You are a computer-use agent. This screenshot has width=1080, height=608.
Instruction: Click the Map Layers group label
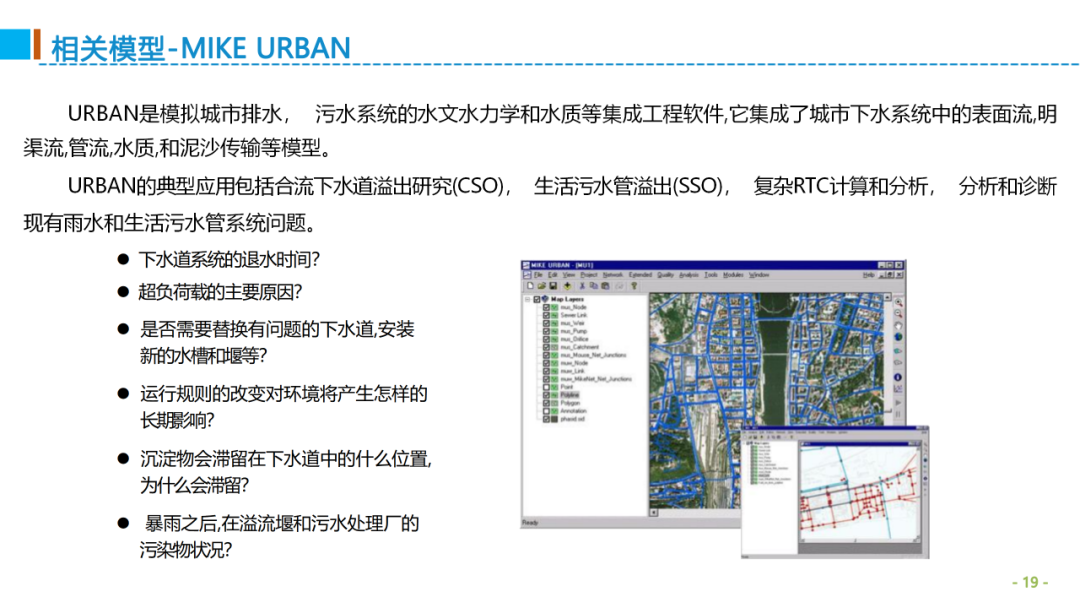click(x=568, y=300)
